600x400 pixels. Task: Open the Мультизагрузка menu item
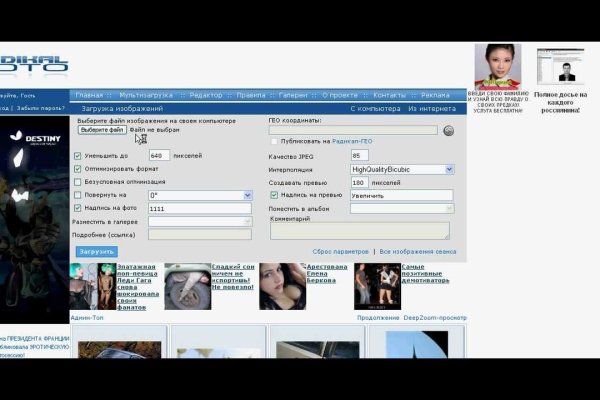(146, 95)
